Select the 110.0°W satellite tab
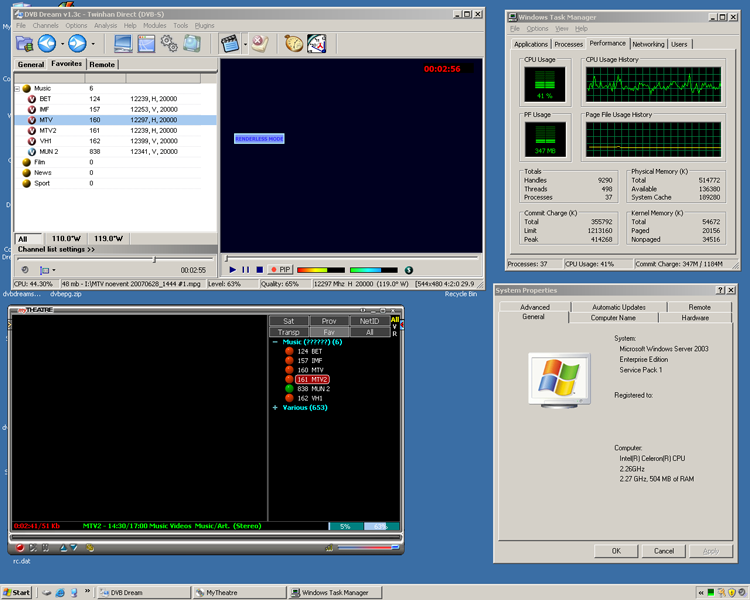750x600 pixels. [x=66, y=238]
